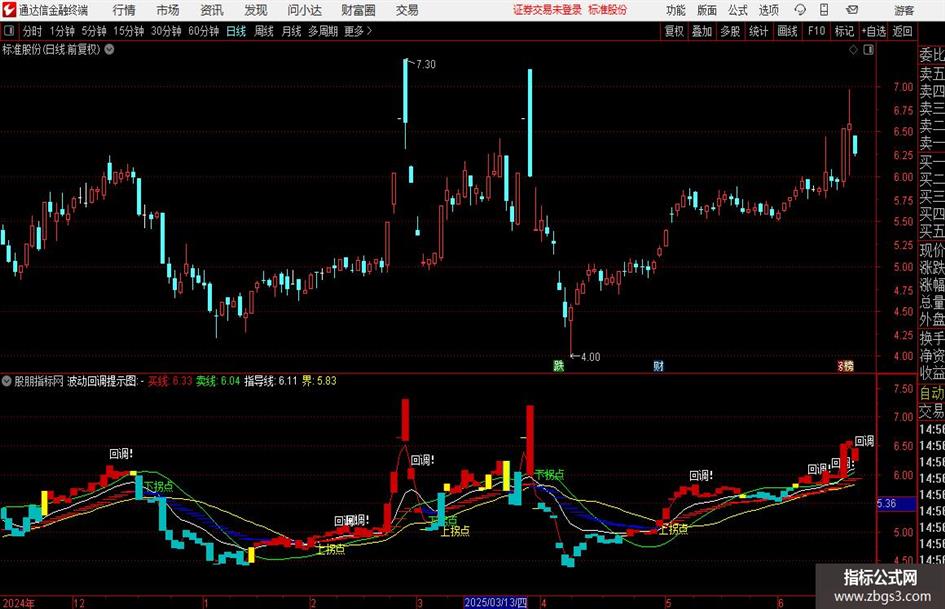Click the 7.30 high price label
This screenshot has width=945, height=609.
coord(425,64)
